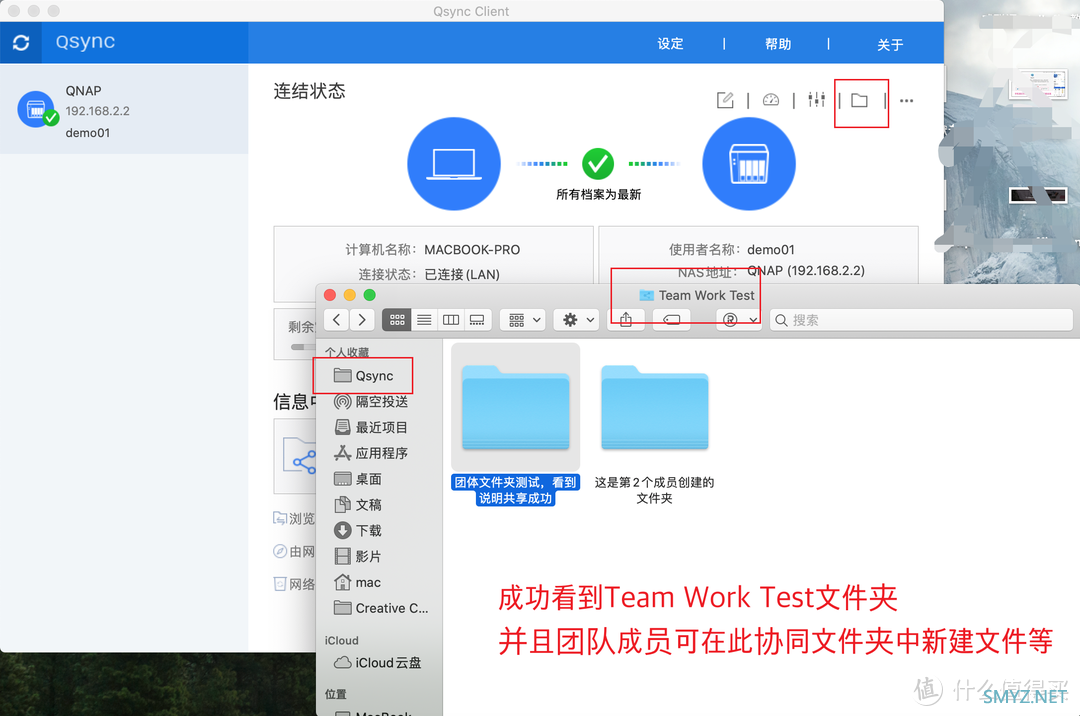Click the green sync checkmark icon

click(598, 164)
